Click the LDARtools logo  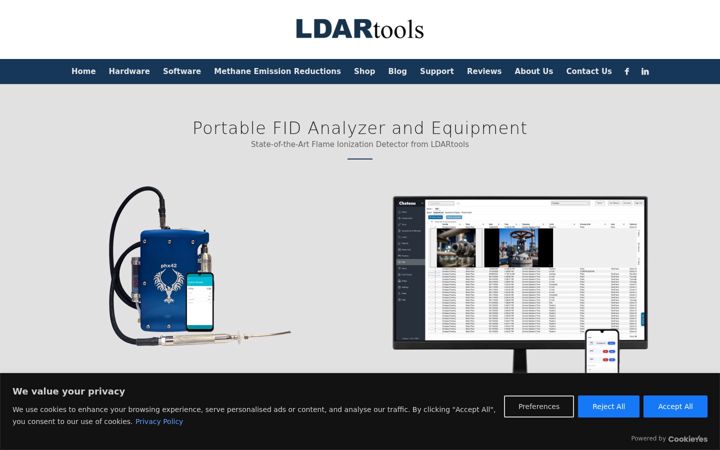[x=360, y=29]
